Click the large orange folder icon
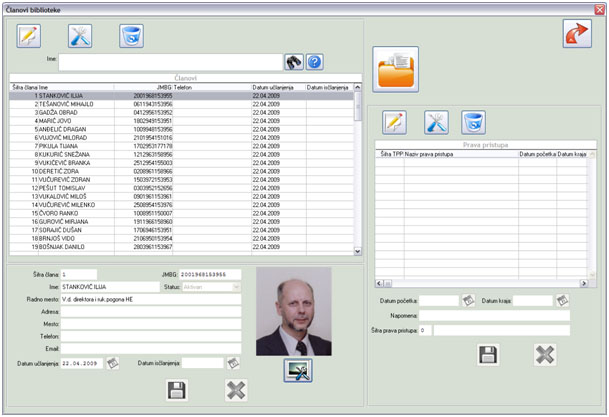609x417 pixels. click(x=396, y=69)
